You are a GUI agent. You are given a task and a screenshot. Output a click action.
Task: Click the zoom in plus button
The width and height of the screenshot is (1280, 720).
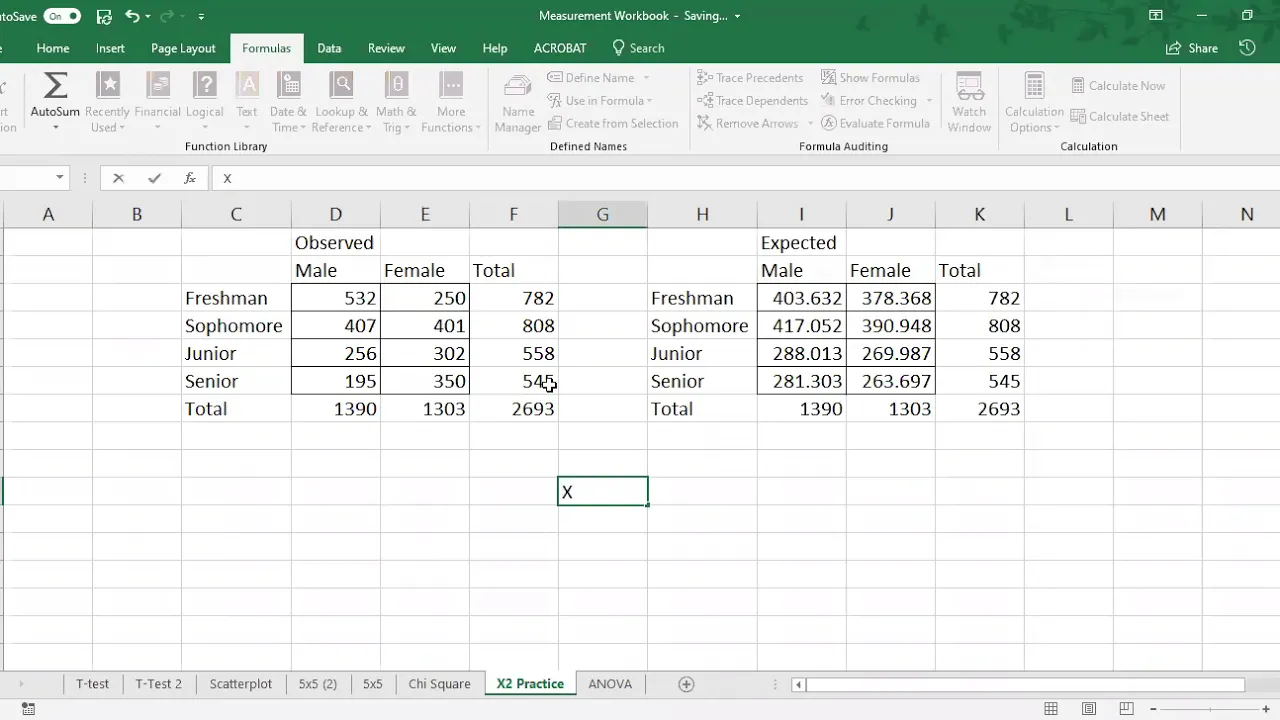[x=1266, y=709]
